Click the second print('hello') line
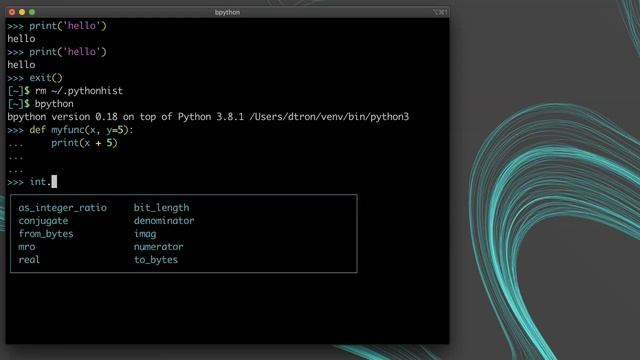Image resolution: width=640 pixels, height=360 pixels. 57,52
